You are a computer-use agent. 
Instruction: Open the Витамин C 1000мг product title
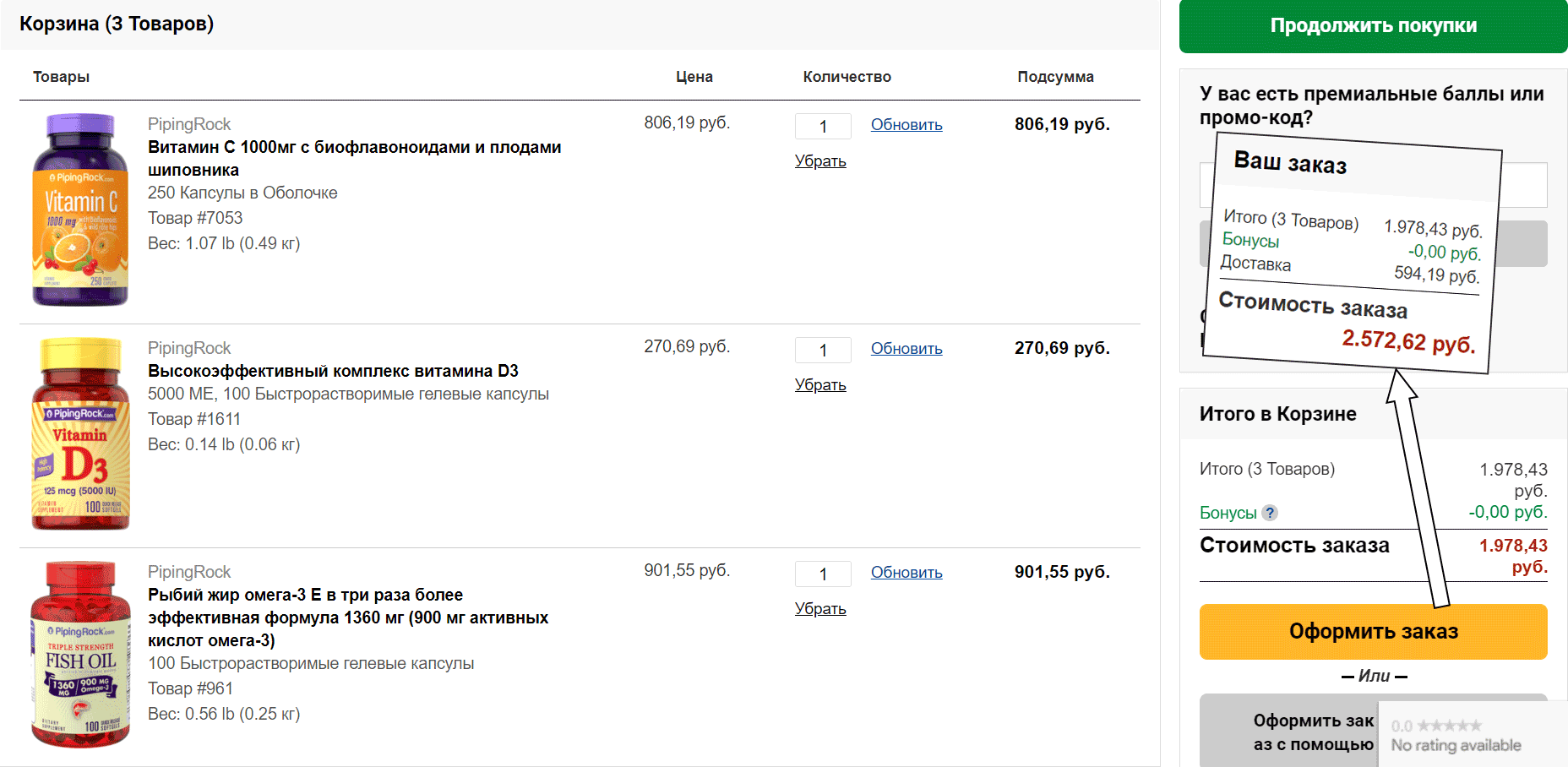pyautogui.click(x=355, y=159)
